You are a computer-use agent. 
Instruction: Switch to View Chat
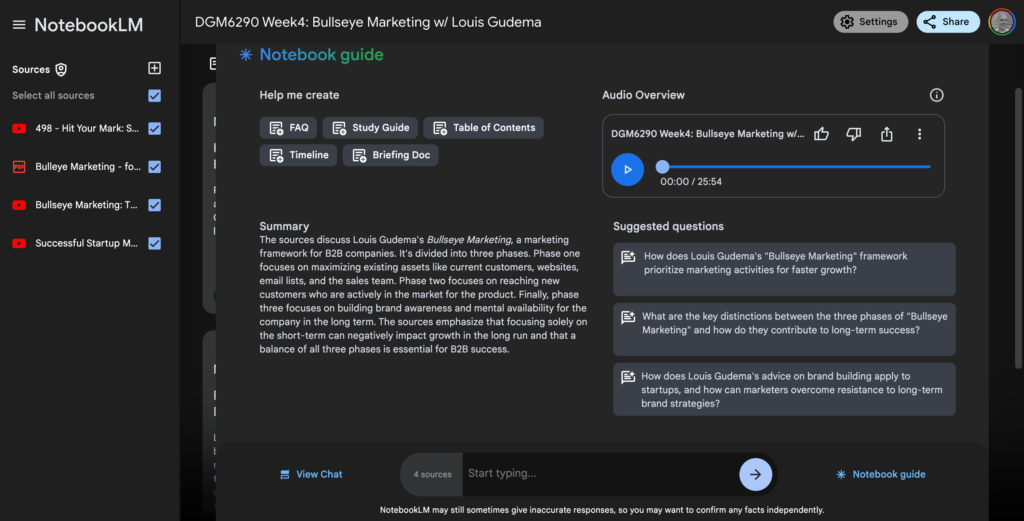(x=311, y=475)
